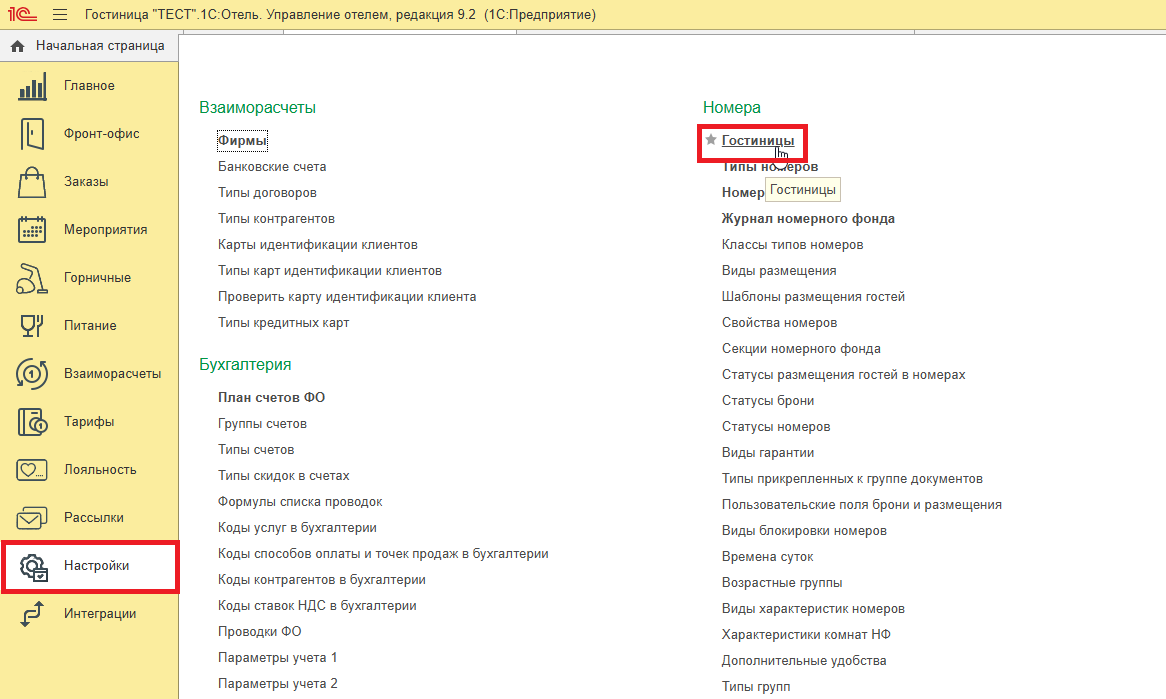
Task: Click the favorite star next to Гостиницы
Action: pos(711,140)
